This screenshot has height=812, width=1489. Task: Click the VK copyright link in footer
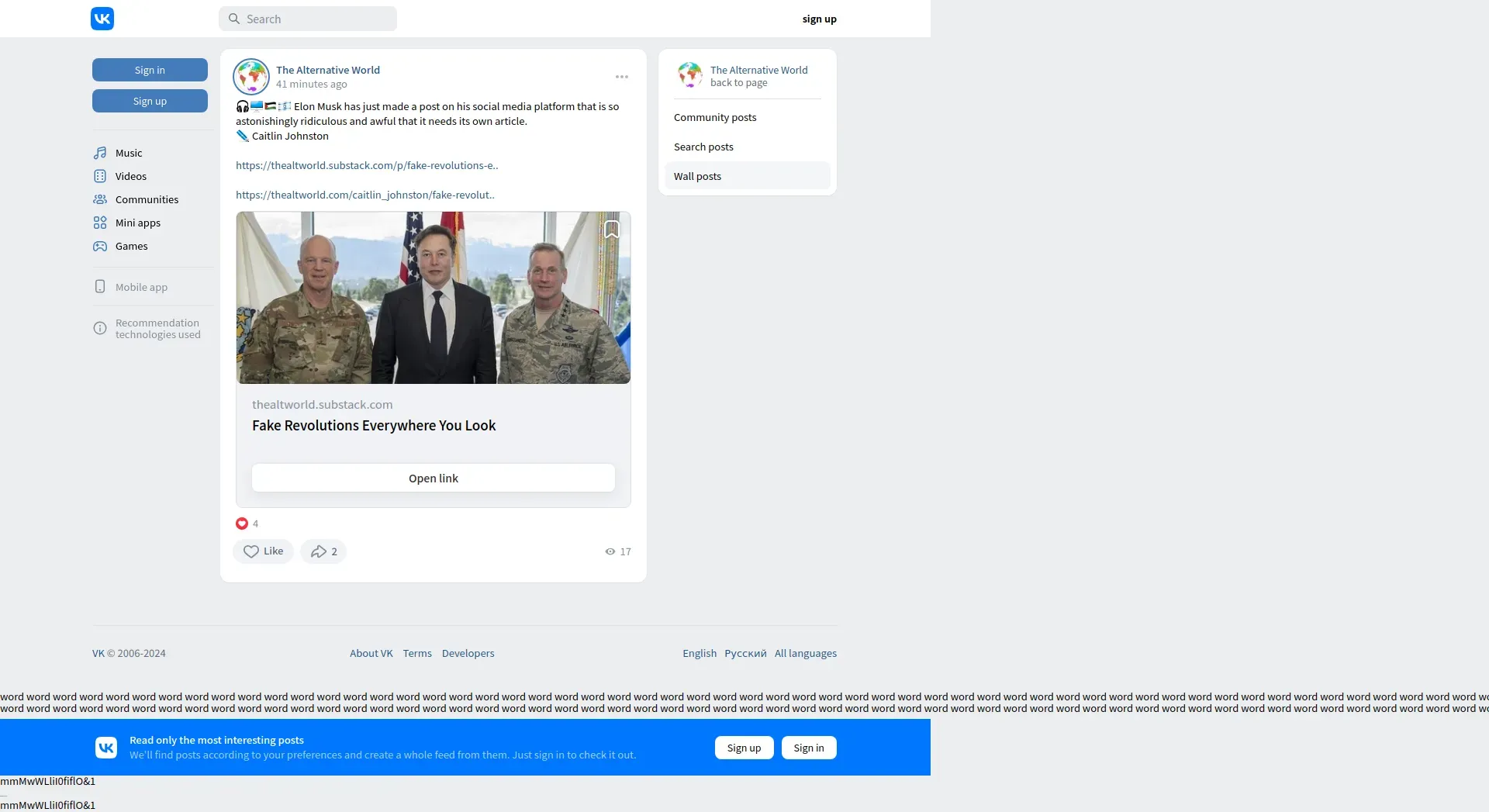[98, 653]
